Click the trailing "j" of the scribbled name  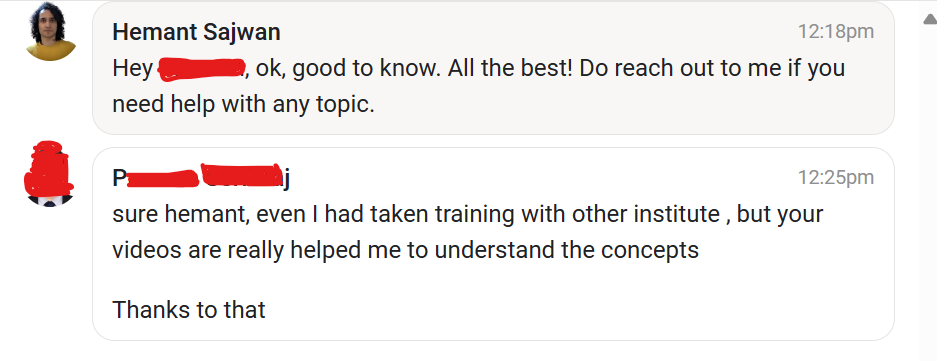tap(287, 179)
